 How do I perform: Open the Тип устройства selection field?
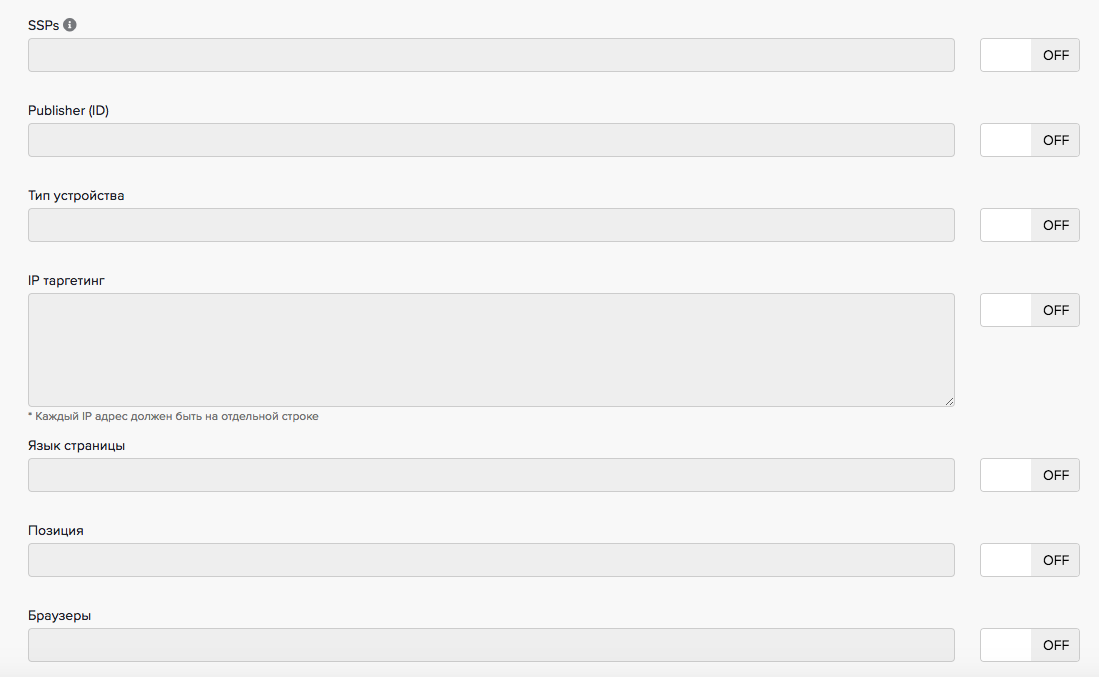click(491, 225)
